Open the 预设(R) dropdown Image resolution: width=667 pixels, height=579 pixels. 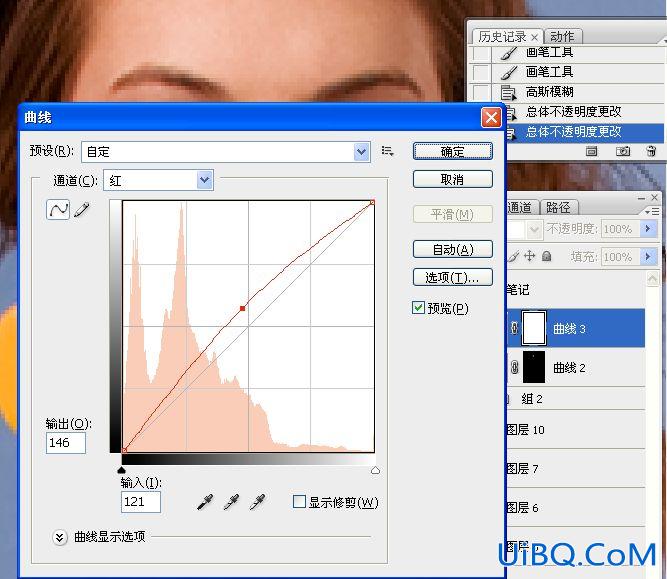361,152
